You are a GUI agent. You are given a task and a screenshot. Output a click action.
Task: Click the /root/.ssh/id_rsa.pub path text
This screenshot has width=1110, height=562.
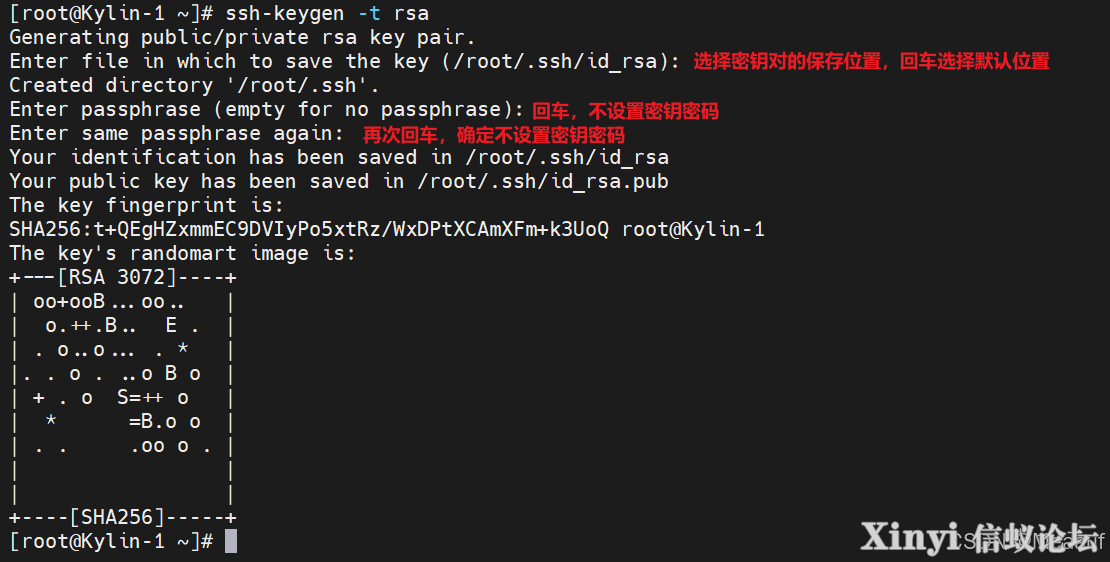pyautogui.click(x=543, y=181)
